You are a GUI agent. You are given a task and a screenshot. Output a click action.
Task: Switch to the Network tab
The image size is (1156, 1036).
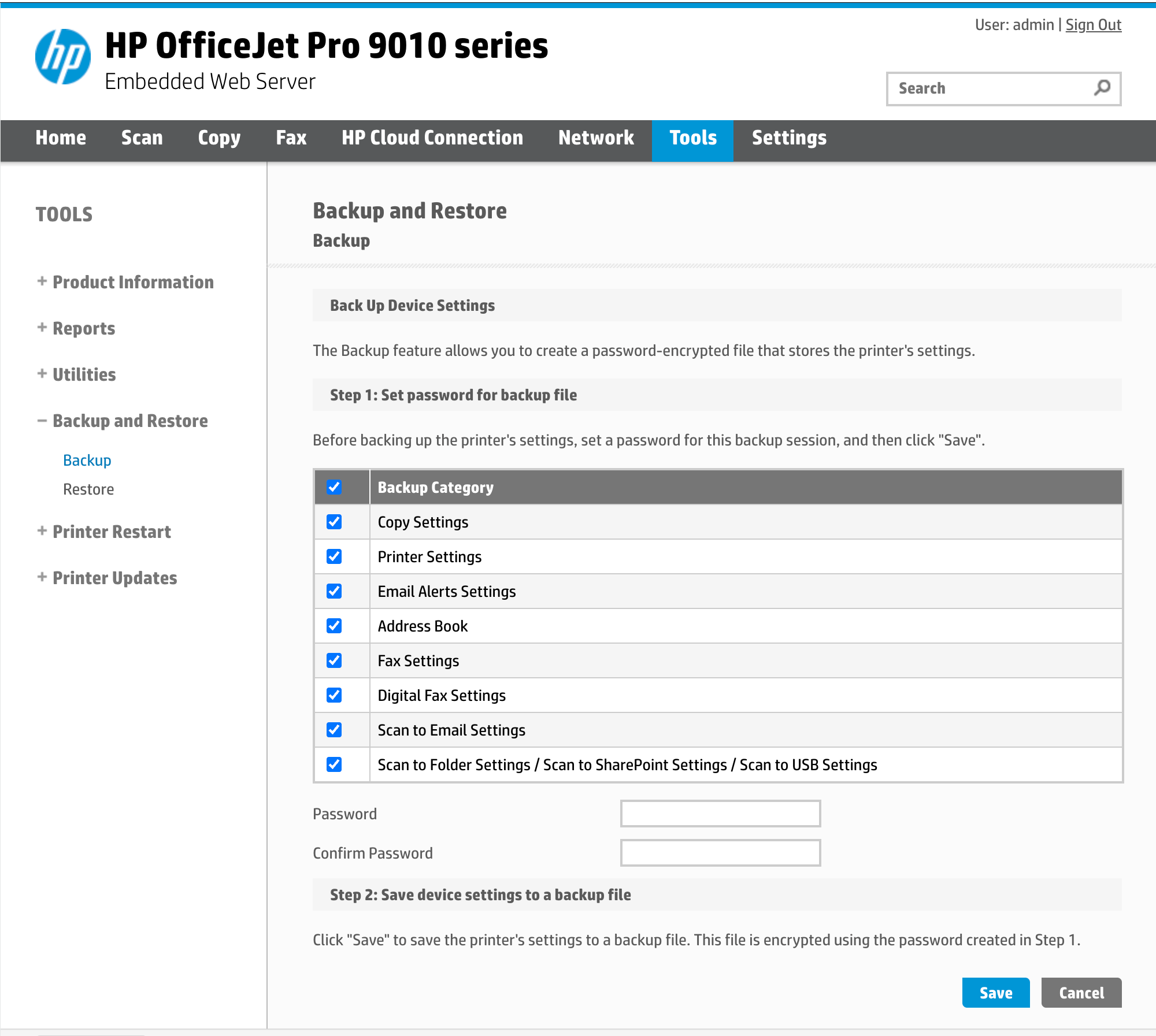pos(596,138)
